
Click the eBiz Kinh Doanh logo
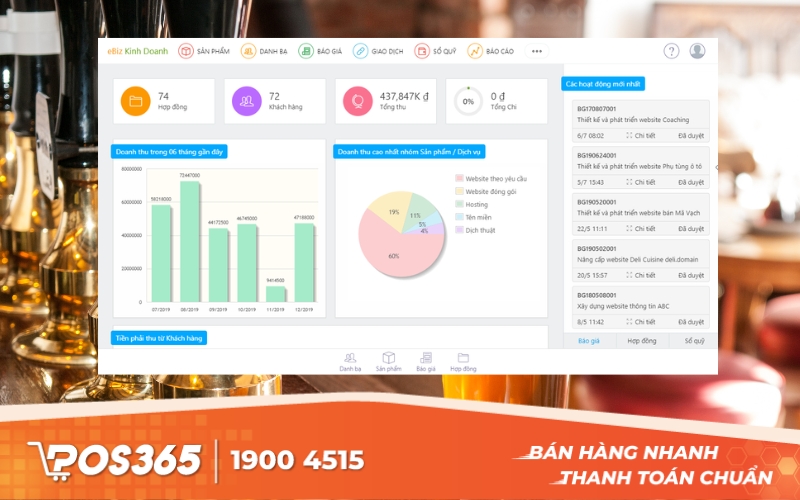[138, 51]
